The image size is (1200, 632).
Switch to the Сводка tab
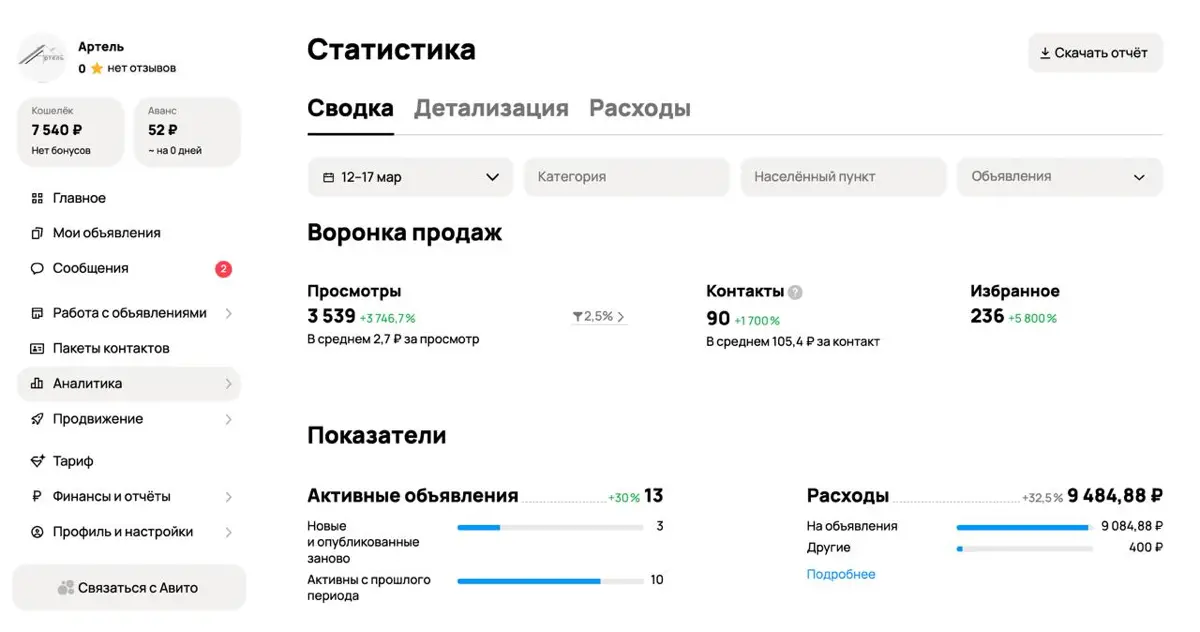tap(350, 108)
